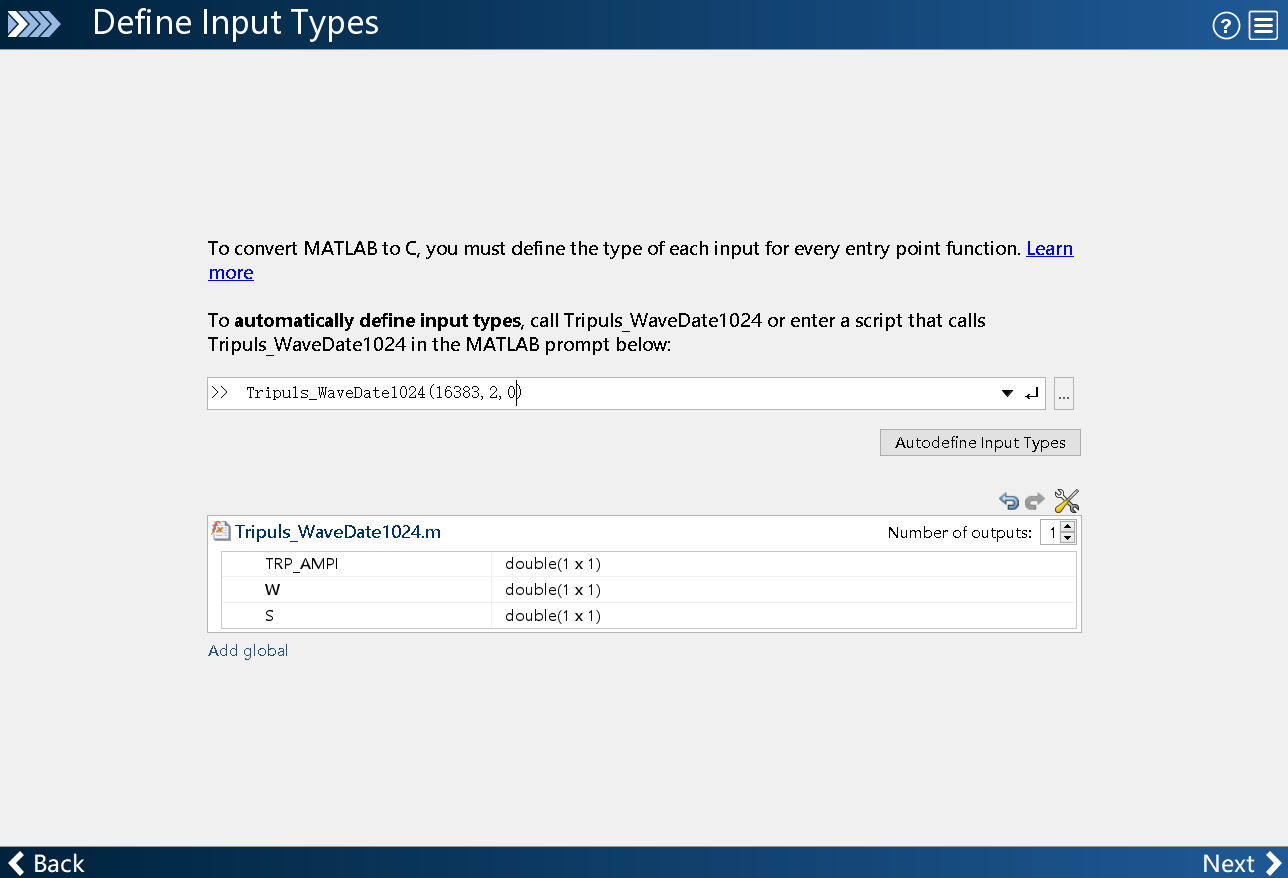
Task: Select the Tripuls_WaveDate1024.m file name
Action: click(338, 532)
